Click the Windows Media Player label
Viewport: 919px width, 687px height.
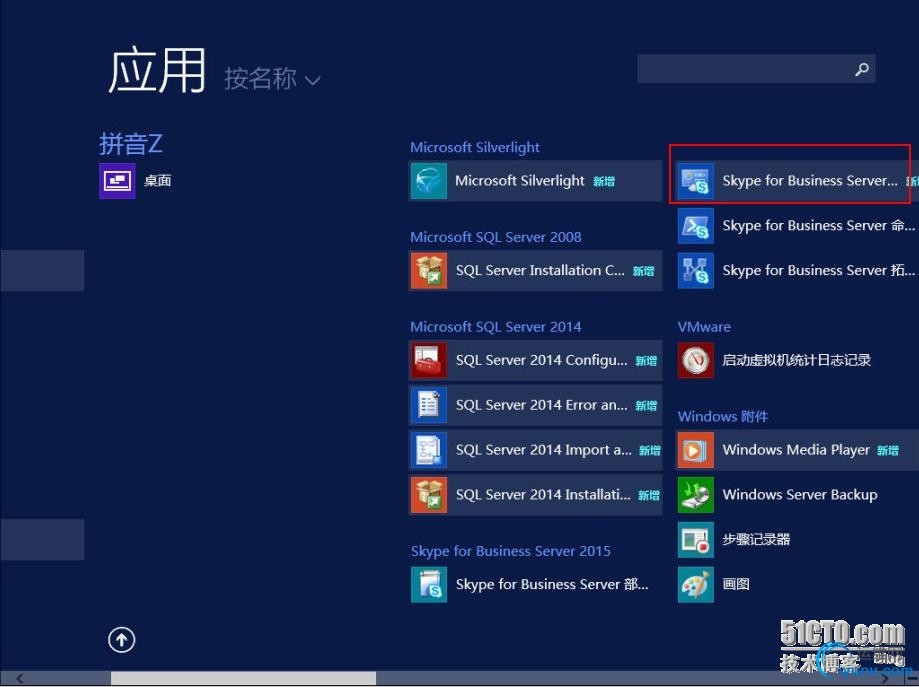pyautogui.click(x=796, y=450)
